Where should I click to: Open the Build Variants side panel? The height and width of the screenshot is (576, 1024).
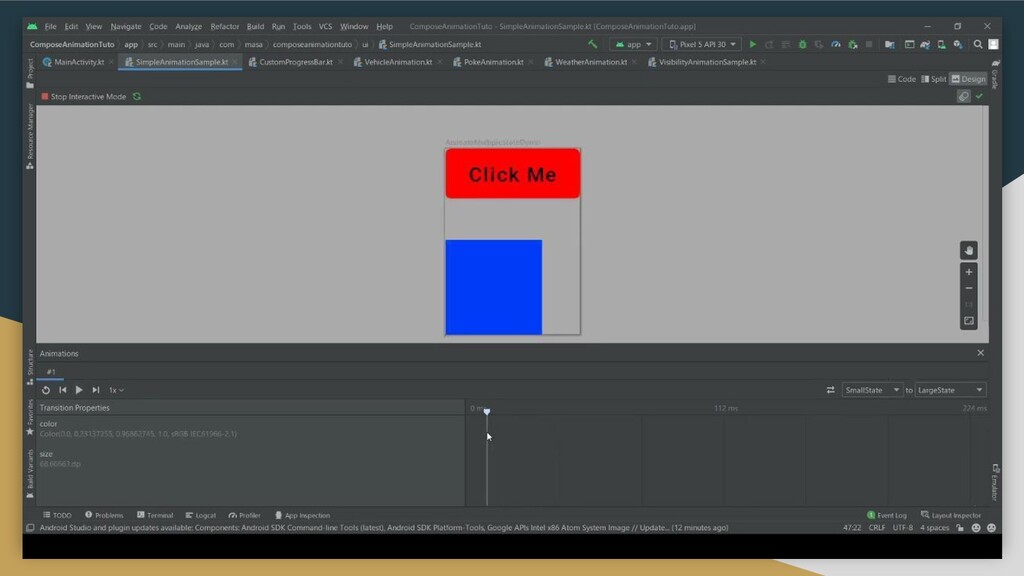point(30,473)
